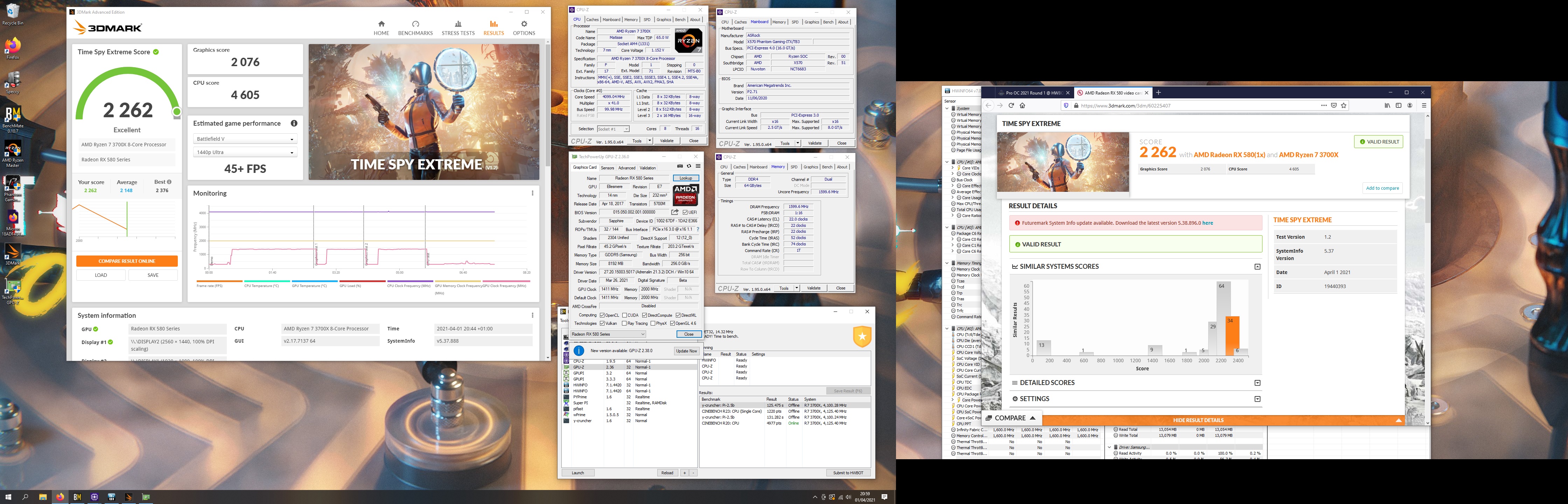The image size is (1568, 504).
Task: Switch to Validation tab in GPU-Z
Action: pyautogui.click(x=647, y=167)
